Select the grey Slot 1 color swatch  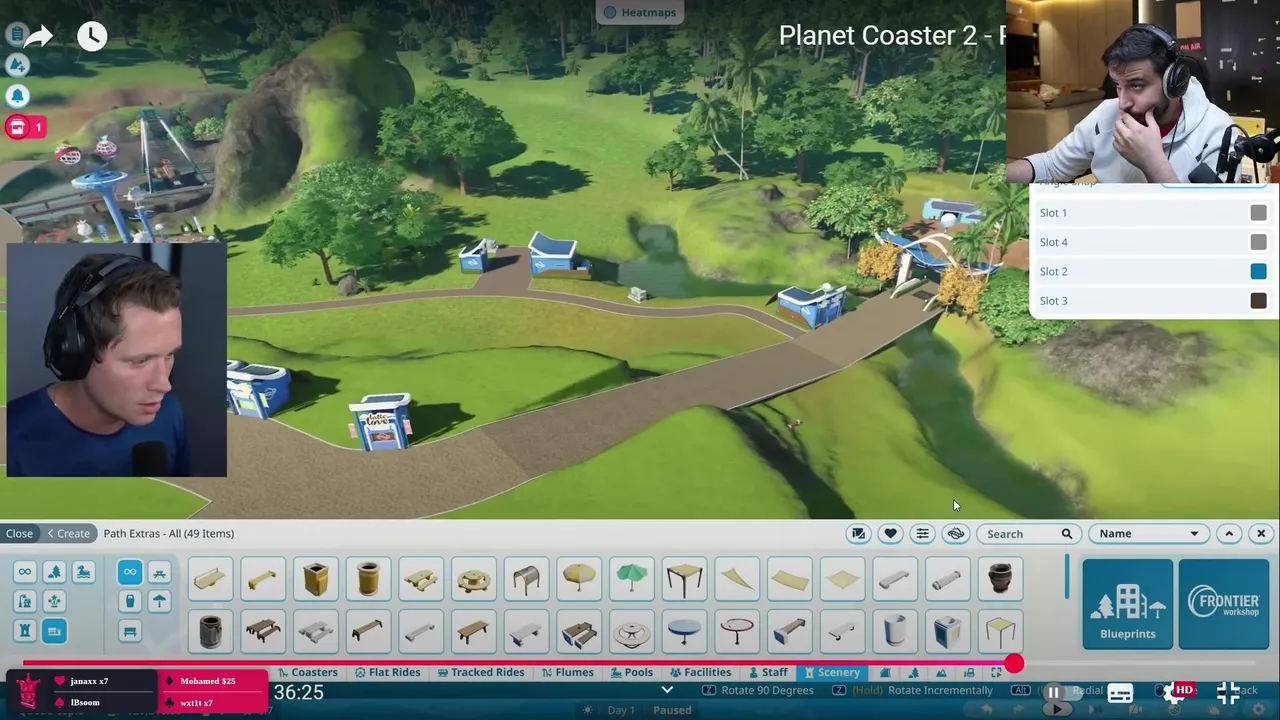(1258, 213)
